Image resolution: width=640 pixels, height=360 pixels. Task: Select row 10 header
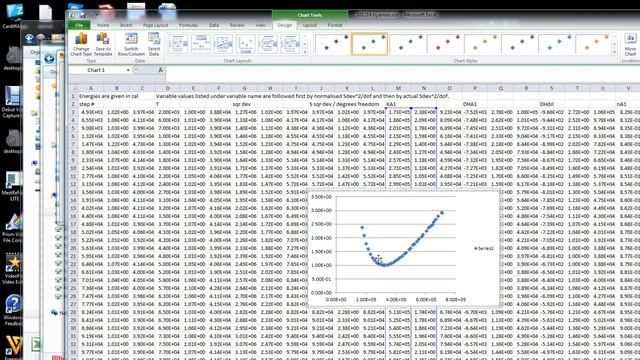coord(73,168)
